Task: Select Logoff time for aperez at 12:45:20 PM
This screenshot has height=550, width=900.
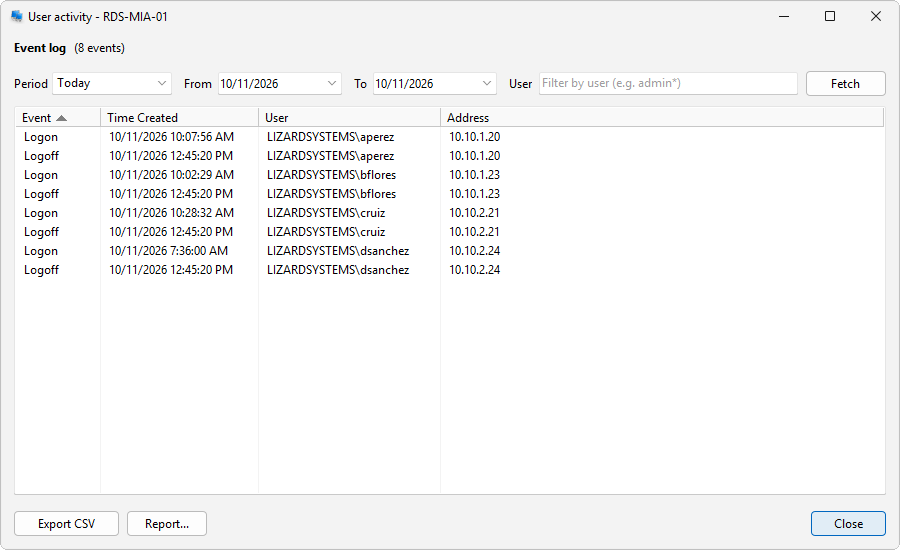Action: 171,156
